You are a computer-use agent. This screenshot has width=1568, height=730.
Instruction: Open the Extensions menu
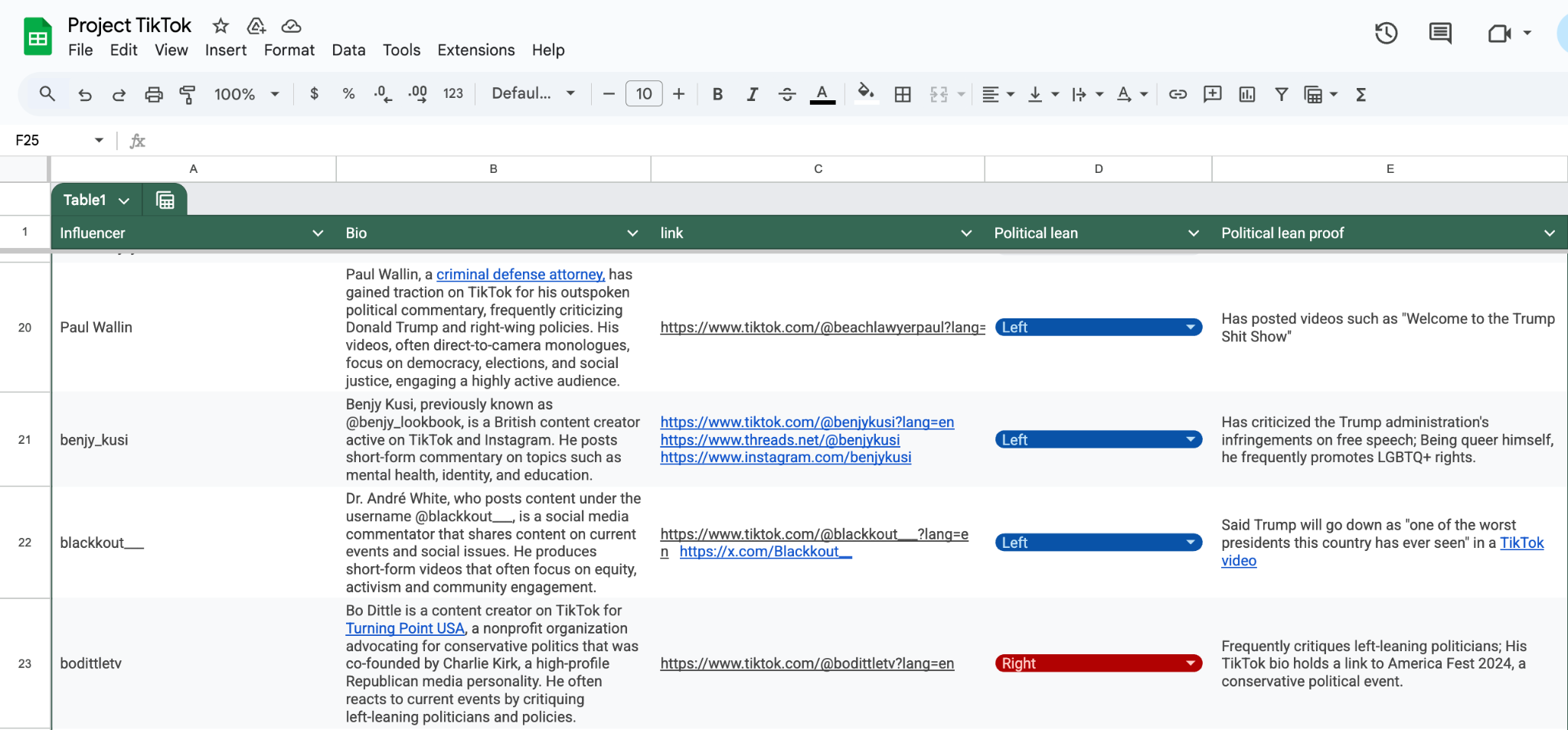(475, 51)
